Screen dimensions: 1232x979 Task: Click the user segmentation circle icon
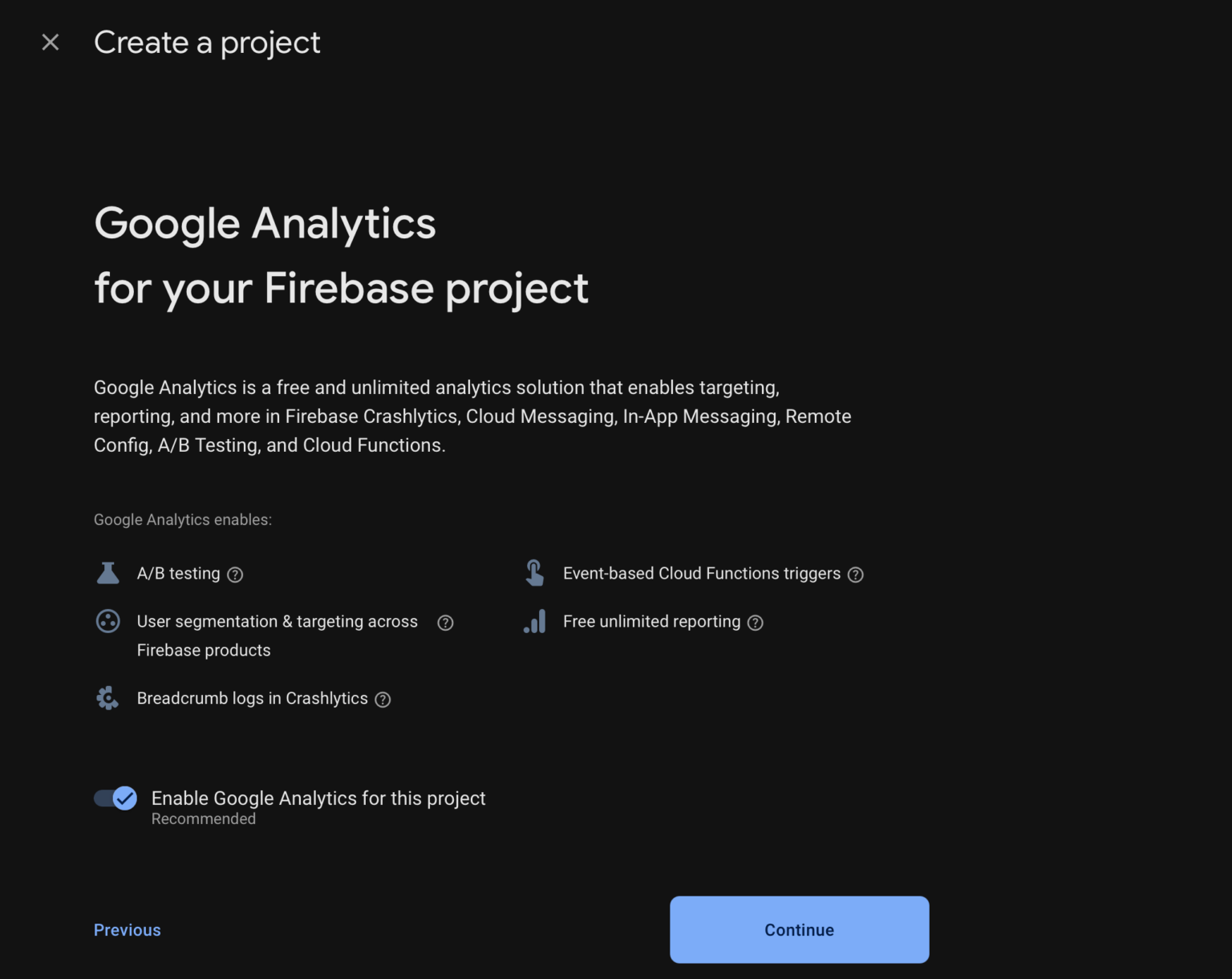point(107,621)
